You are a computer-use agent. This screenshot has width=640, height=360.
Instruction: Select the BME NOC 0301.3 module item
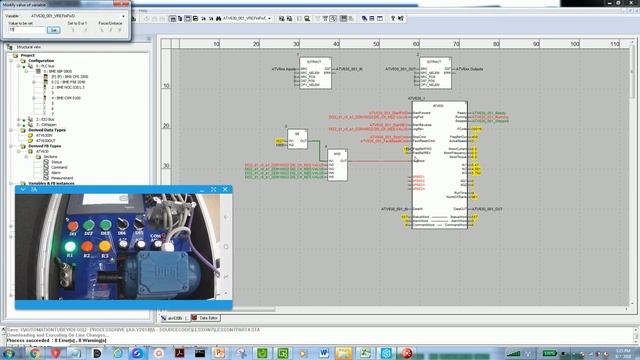coord(68,87)
